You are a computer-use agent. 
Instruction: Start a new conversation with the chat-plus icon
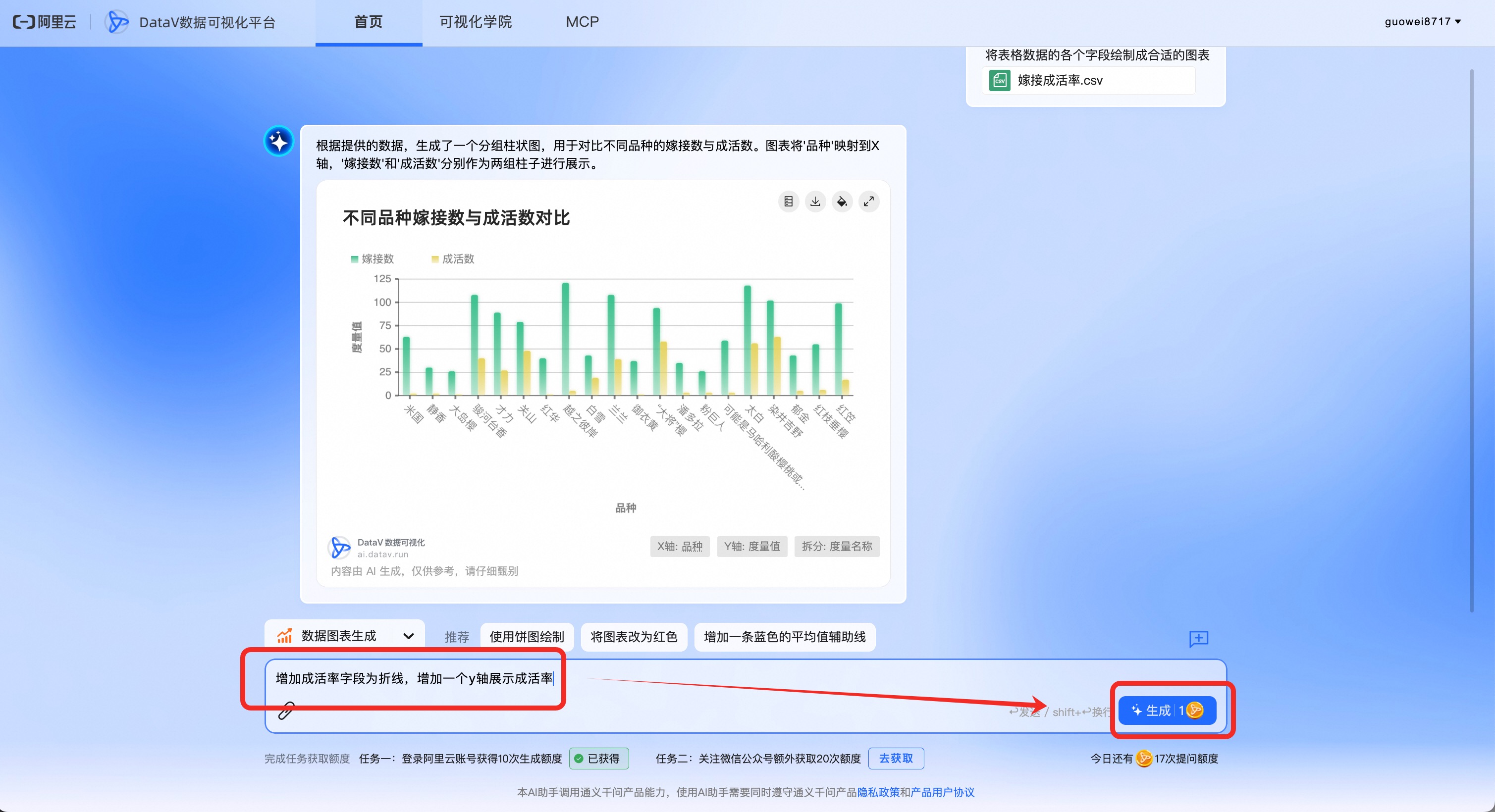coord(1198,639)
